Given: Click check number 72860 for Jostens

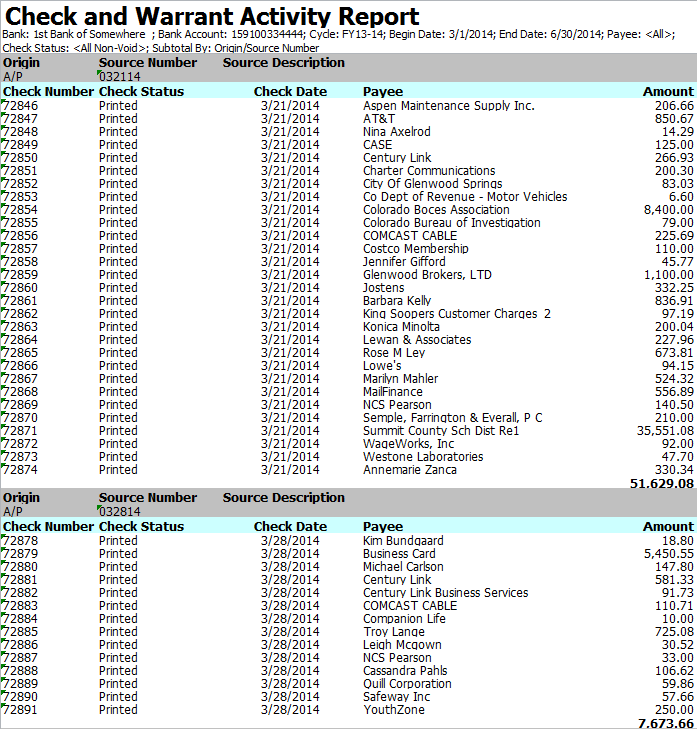Looking at the screenshot, I should click(20, 288).
